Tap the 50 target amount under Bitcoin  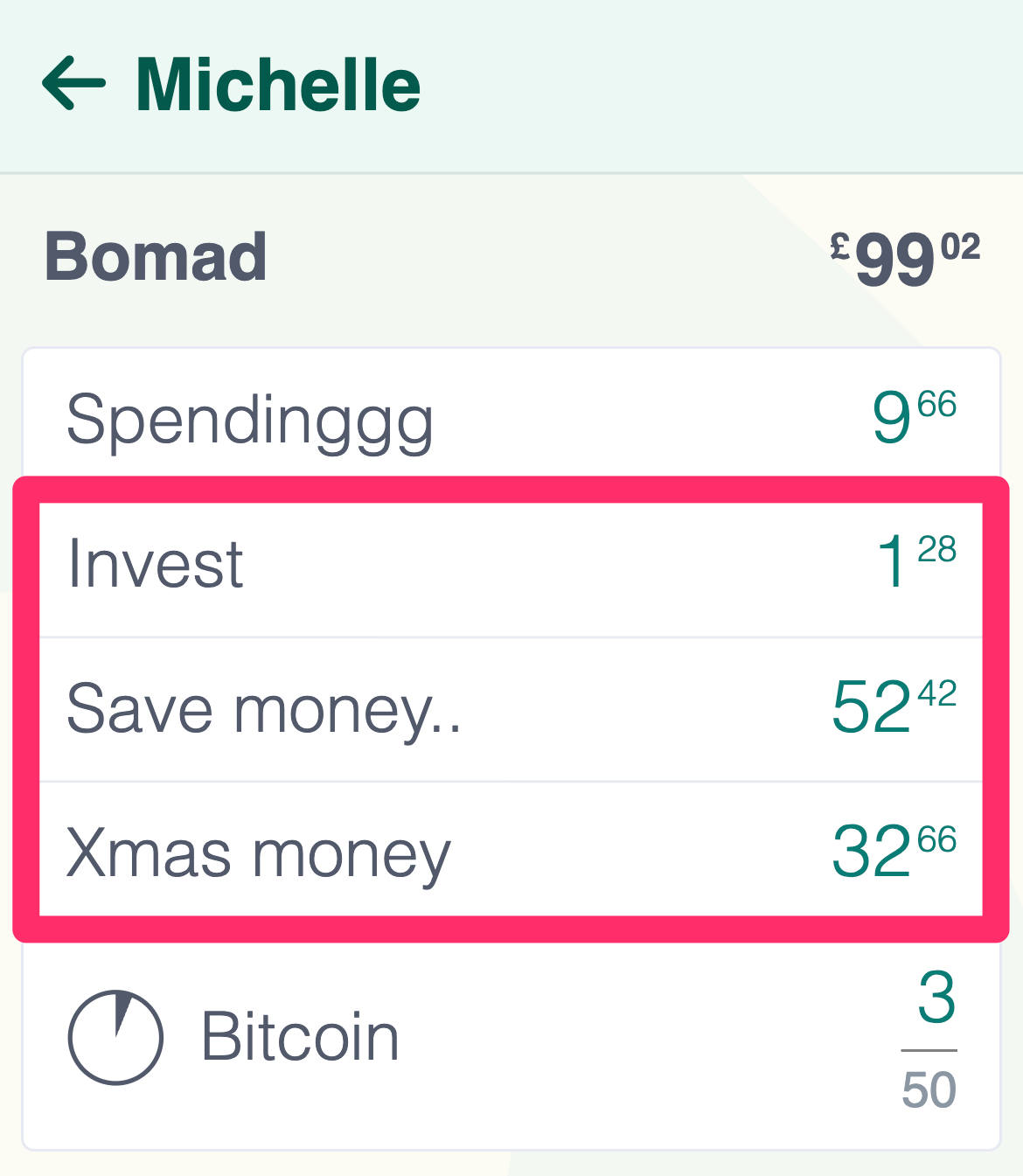(x=929, y=1090)
